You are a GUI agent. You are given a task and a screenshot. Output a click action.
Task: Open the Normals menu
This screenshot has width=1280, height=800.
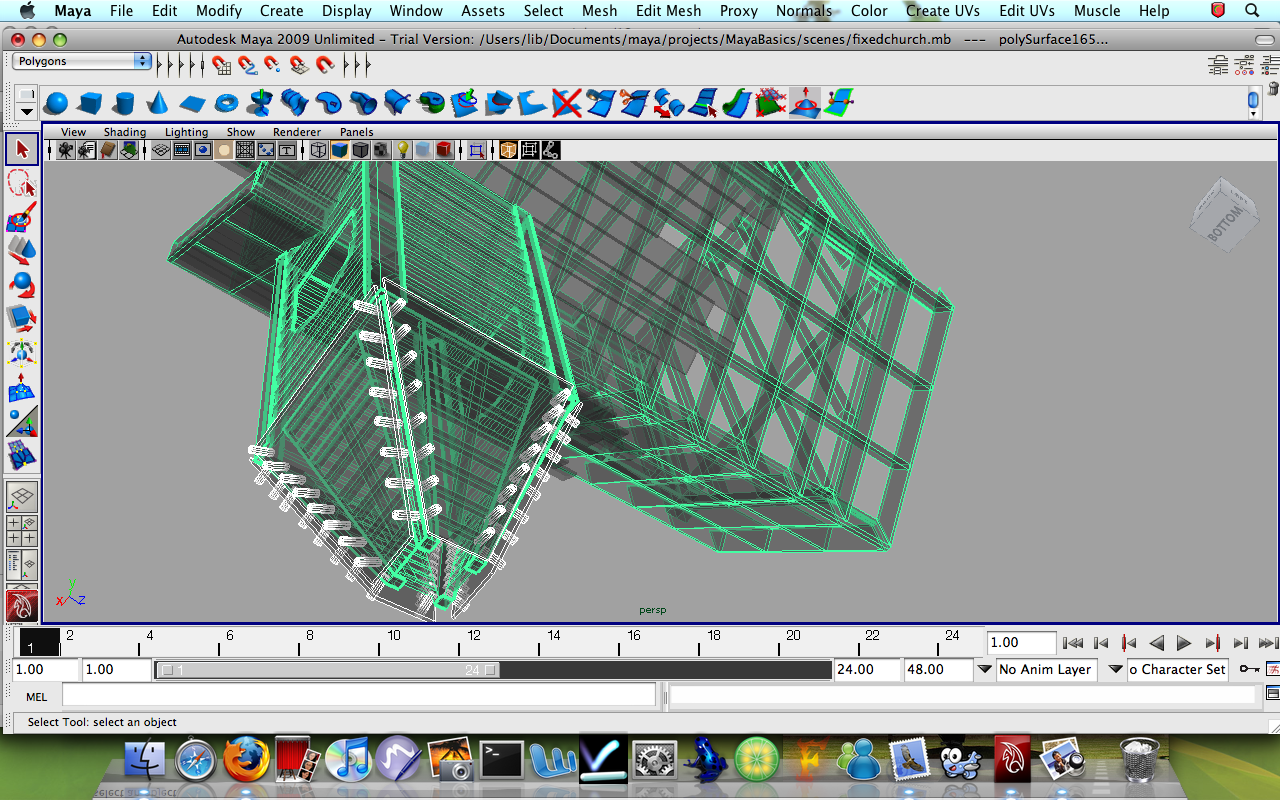pyautogui.click(x=804, y=11)
